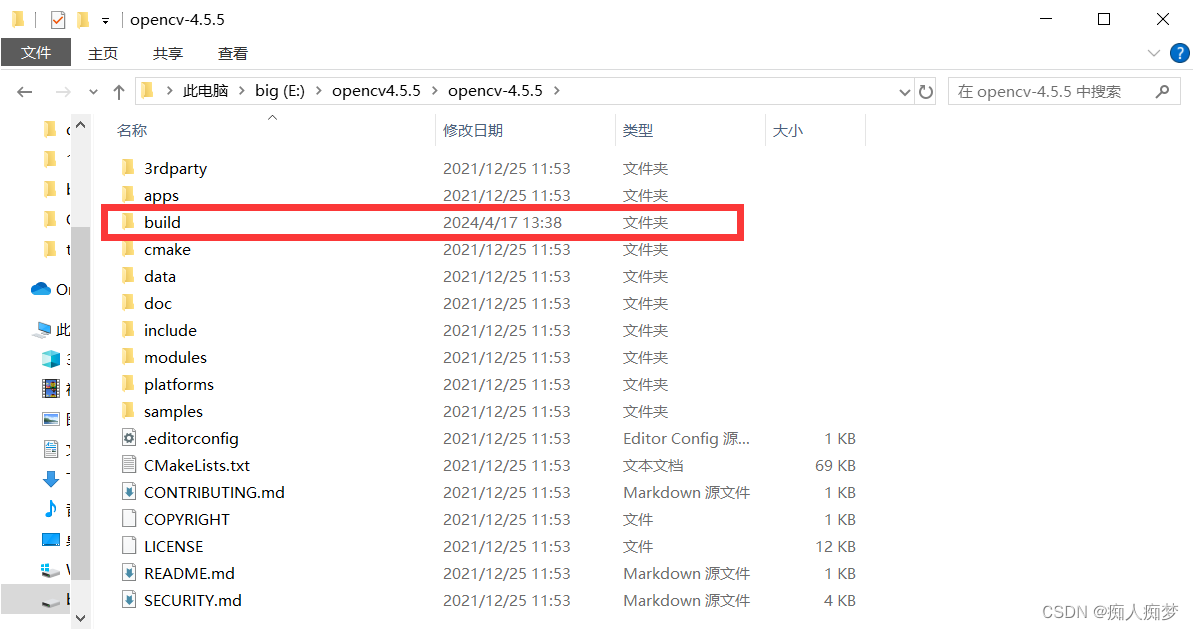Click the 3D objects cube icon in sidebar
The image size is (1194, 630).
[x=50, y=358]
